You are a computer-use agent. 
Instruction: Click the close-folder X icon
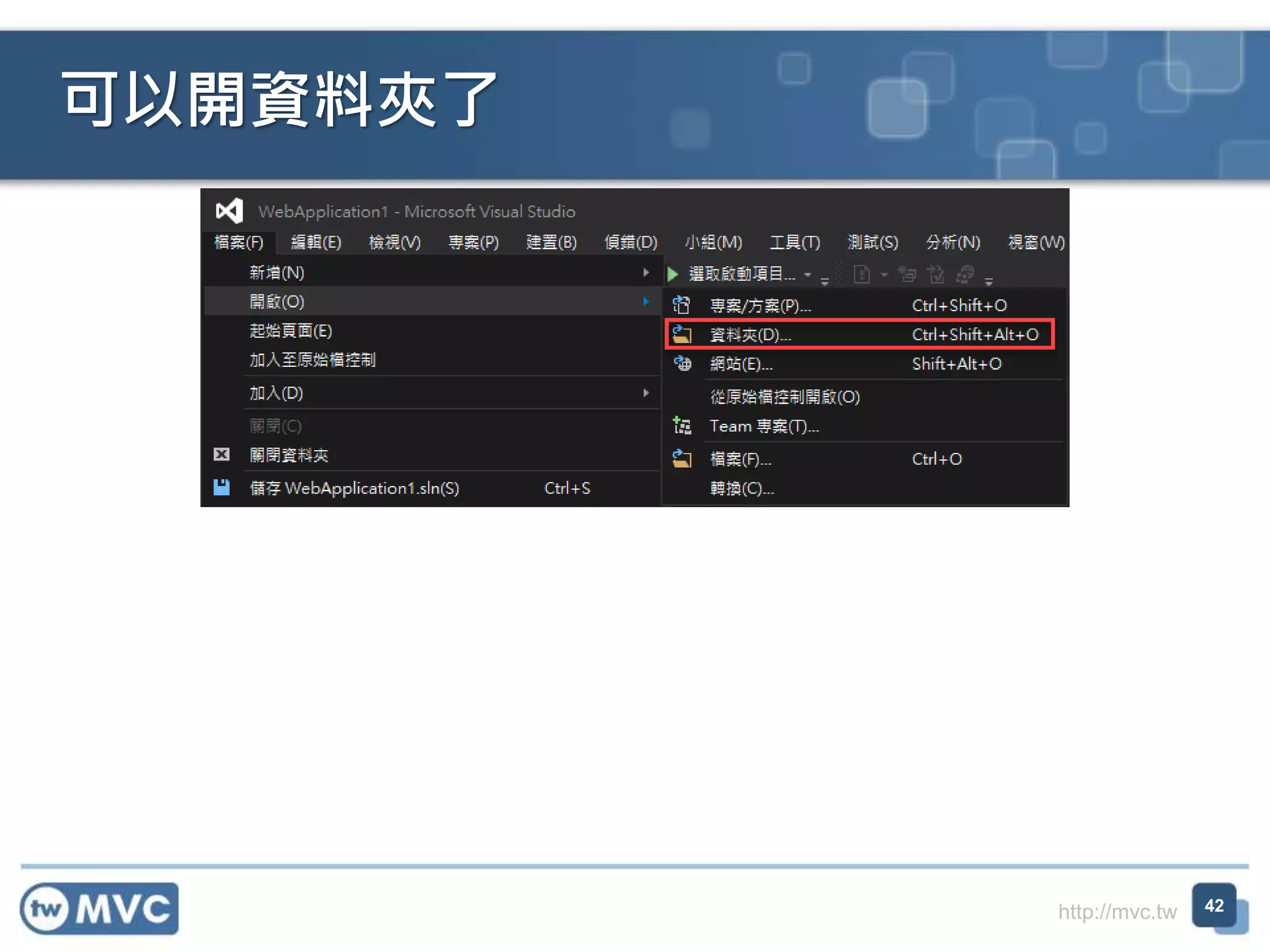coord(221,454)
